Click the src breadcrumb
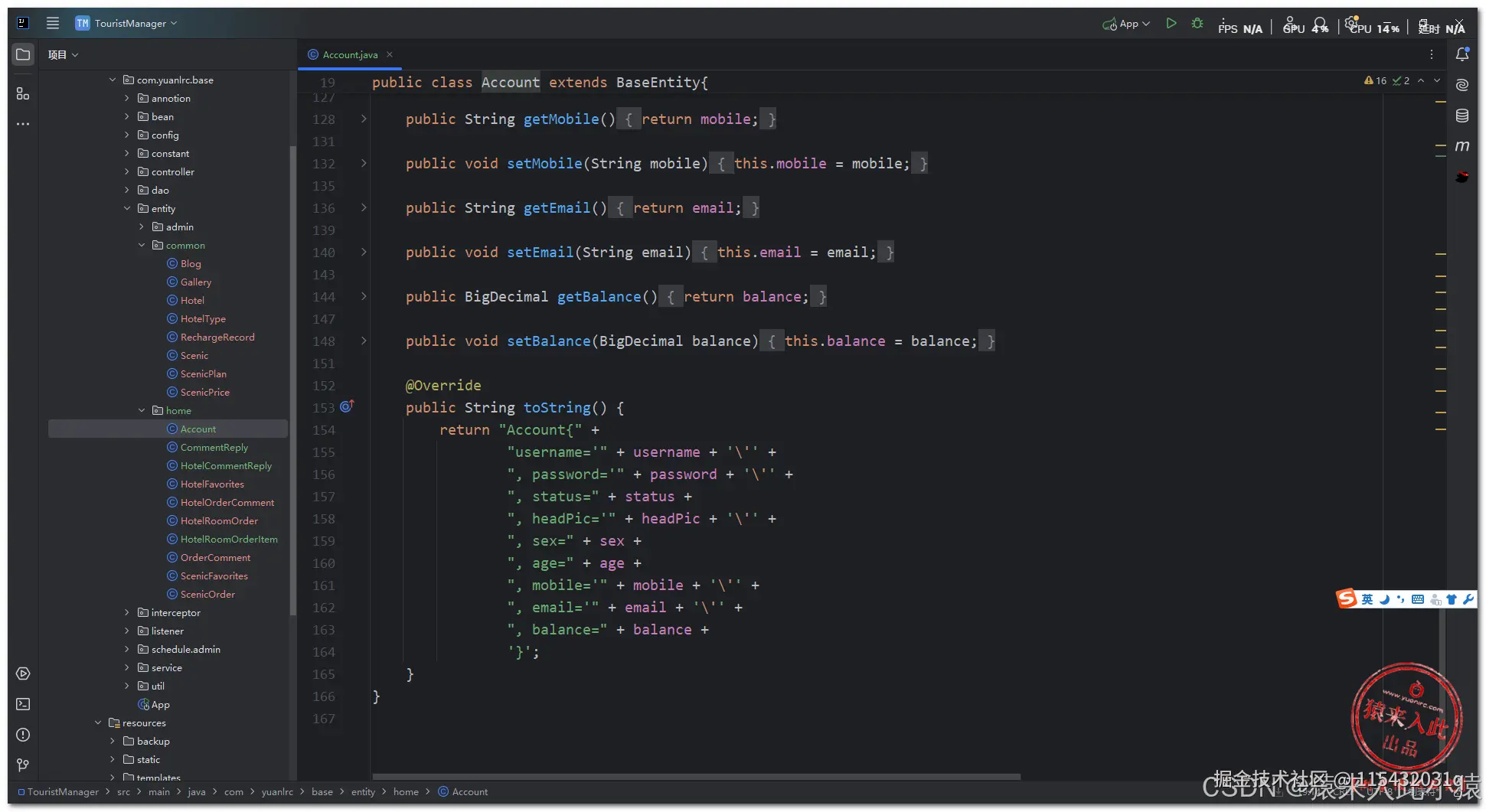Image resolution: width=1486 pixels, height=812 pixels. 123,791
